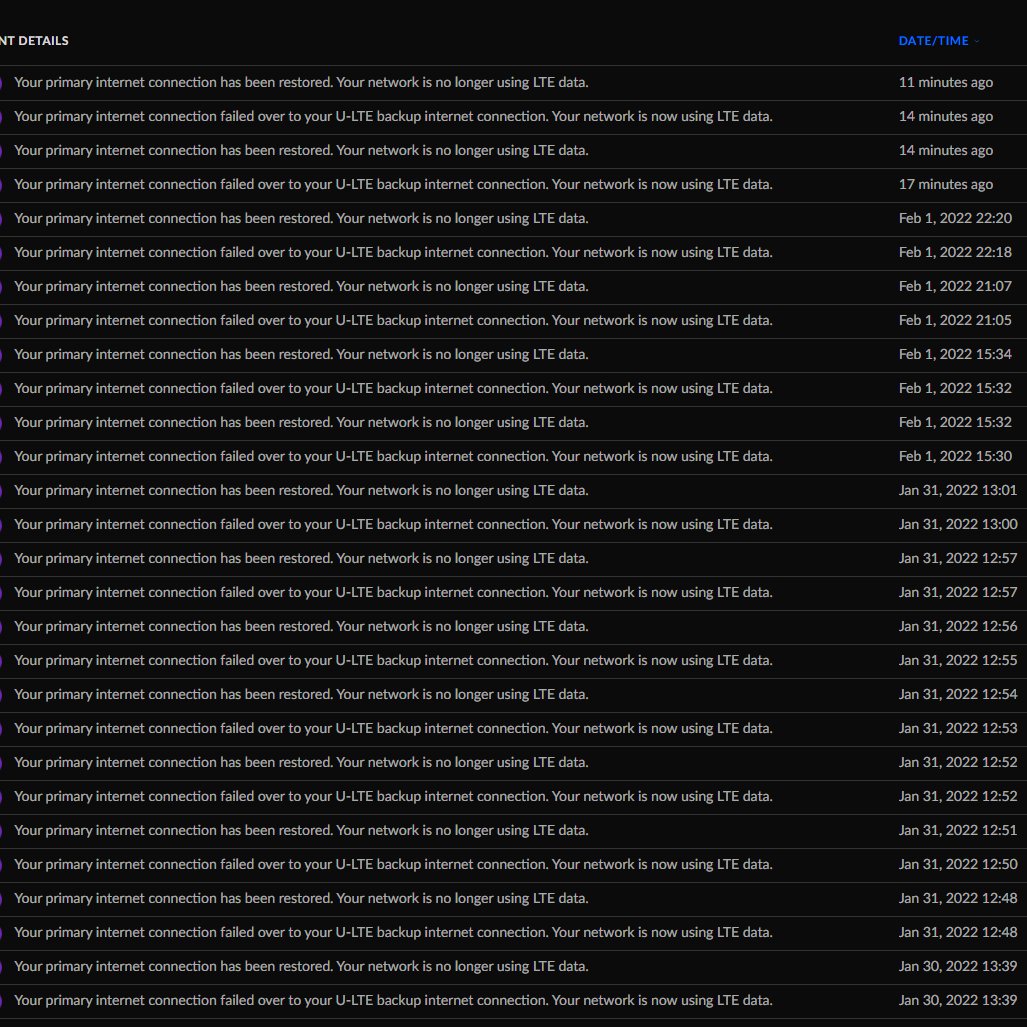Click the "Feb 1, 2022 22:18" timestamp
The width and height of the screenshot is (1027, 1027).
[x=955, y=253]
